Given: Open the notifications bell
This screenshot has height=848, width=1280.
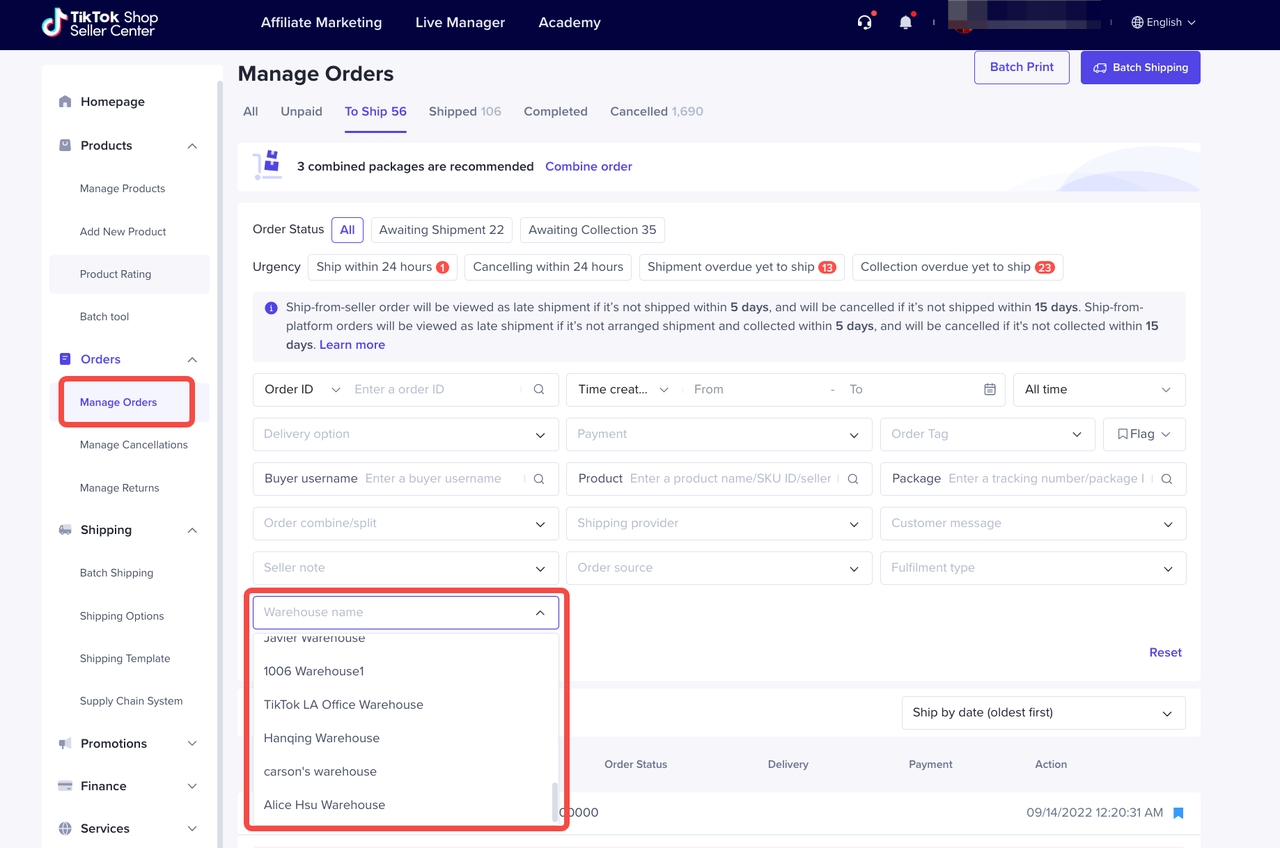Looking at the screenshot, I should [x=905, y=22].
